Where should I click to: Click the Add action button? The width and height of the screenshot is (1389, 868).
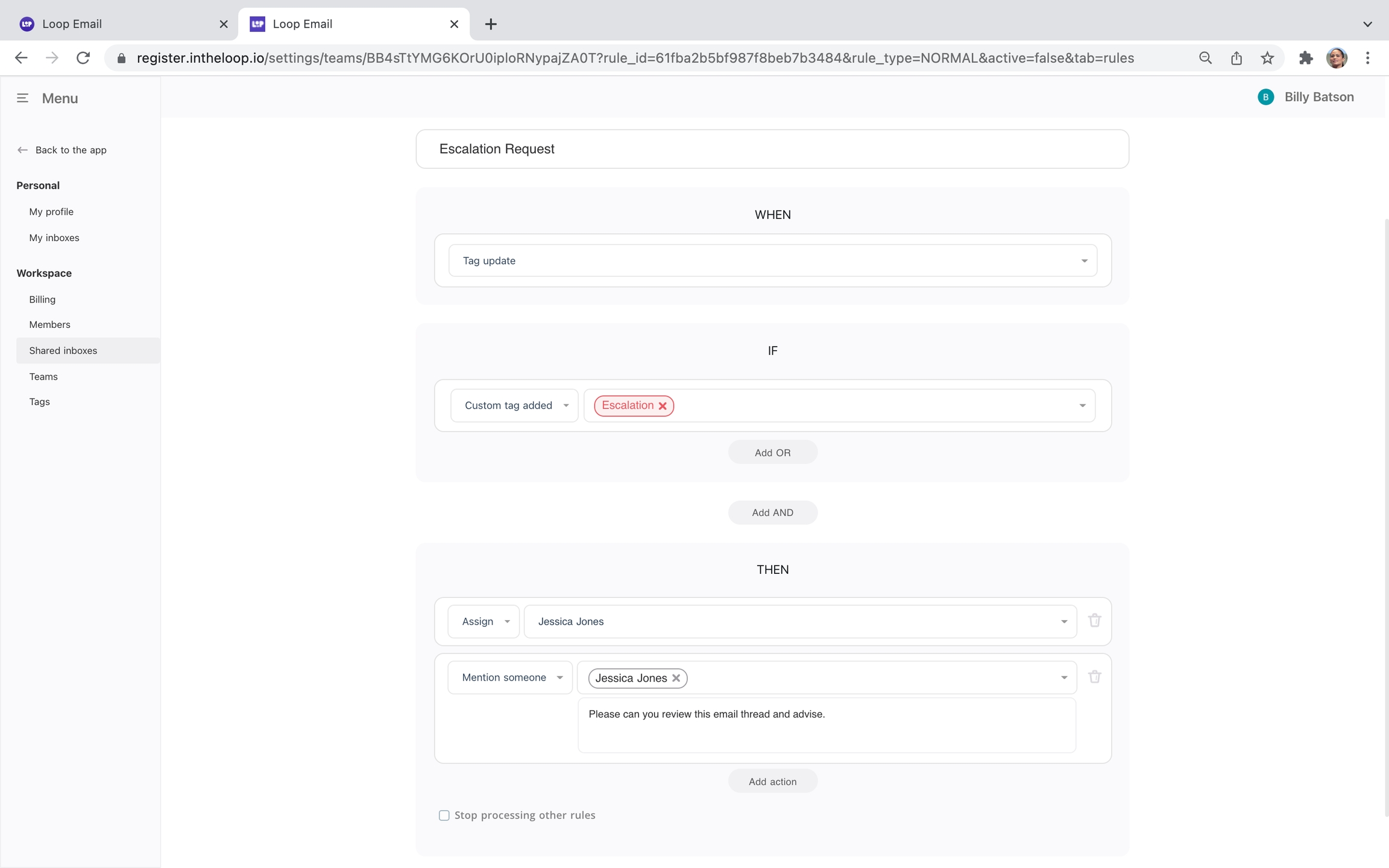pos(772,782)
